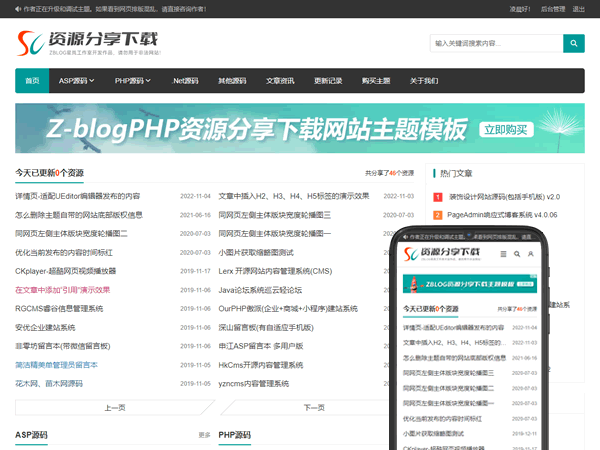This screenshot has height=450, width=600.
Task: Open the 后台管理 link at top right
Action: coord(551,9)
